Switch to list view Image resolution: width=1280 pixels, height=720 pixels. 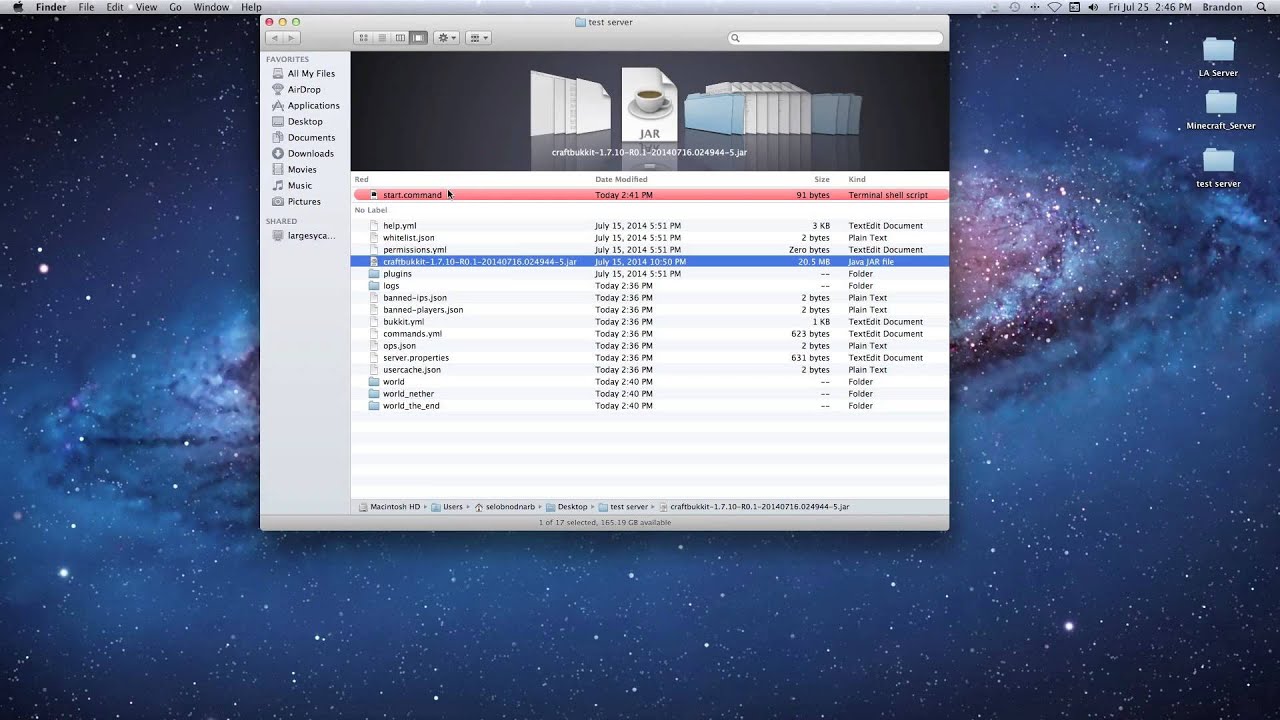(x=381, y=38)
